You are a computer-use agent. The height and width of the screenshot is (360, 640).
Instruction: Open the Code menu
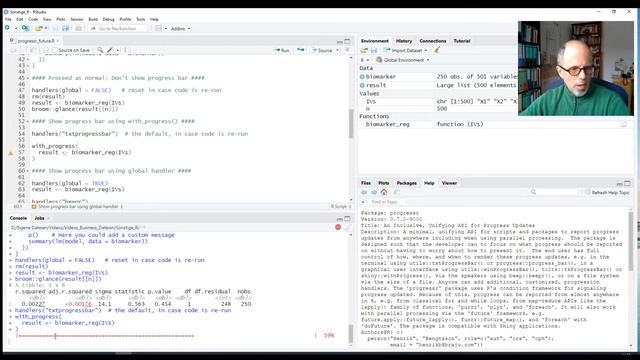[x=33, y=19]
